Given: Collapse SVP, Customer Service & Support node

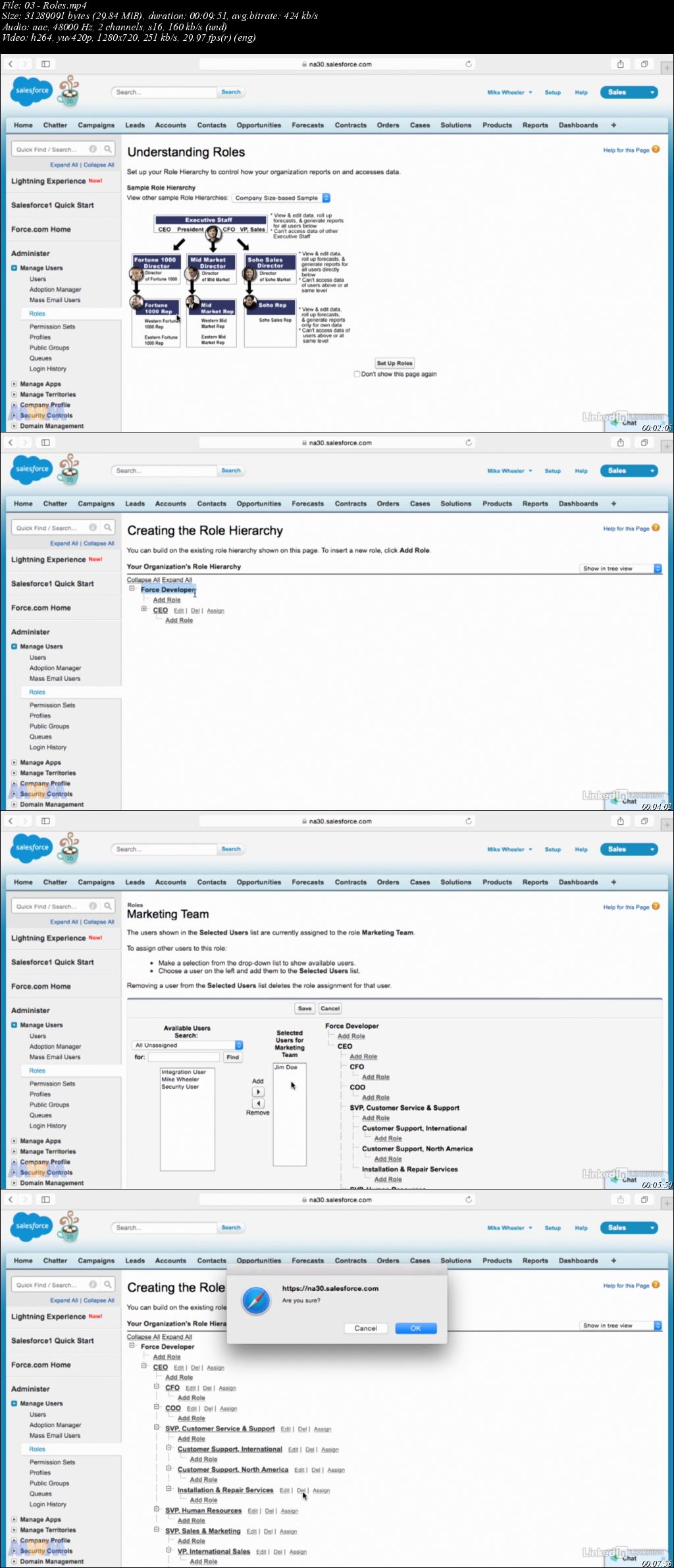Looking at the screenshot, I should pos(157,1426).
